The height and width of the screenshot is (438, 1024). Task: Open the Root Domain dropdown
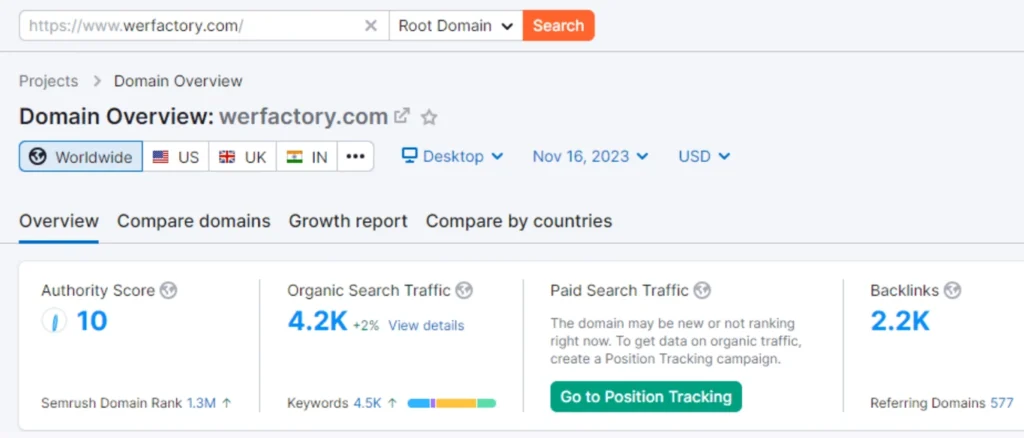click(x=456, y=25)
